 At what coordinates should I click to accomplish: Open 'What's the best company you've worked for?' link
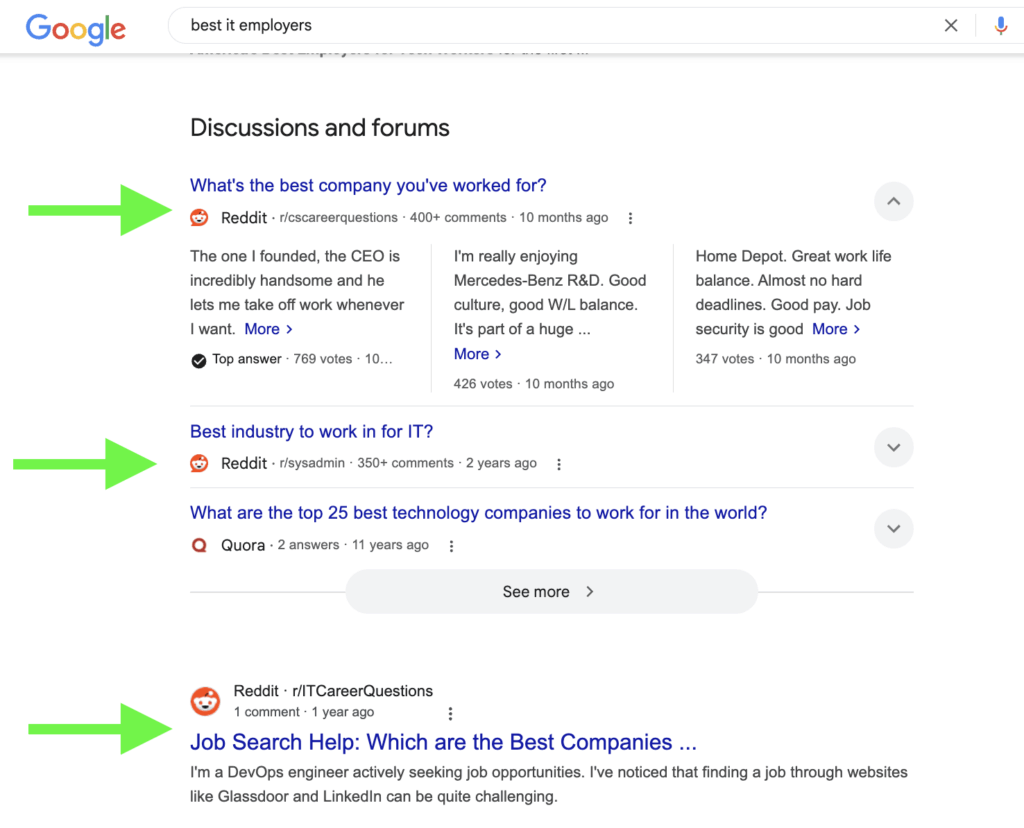pos(368,186)
